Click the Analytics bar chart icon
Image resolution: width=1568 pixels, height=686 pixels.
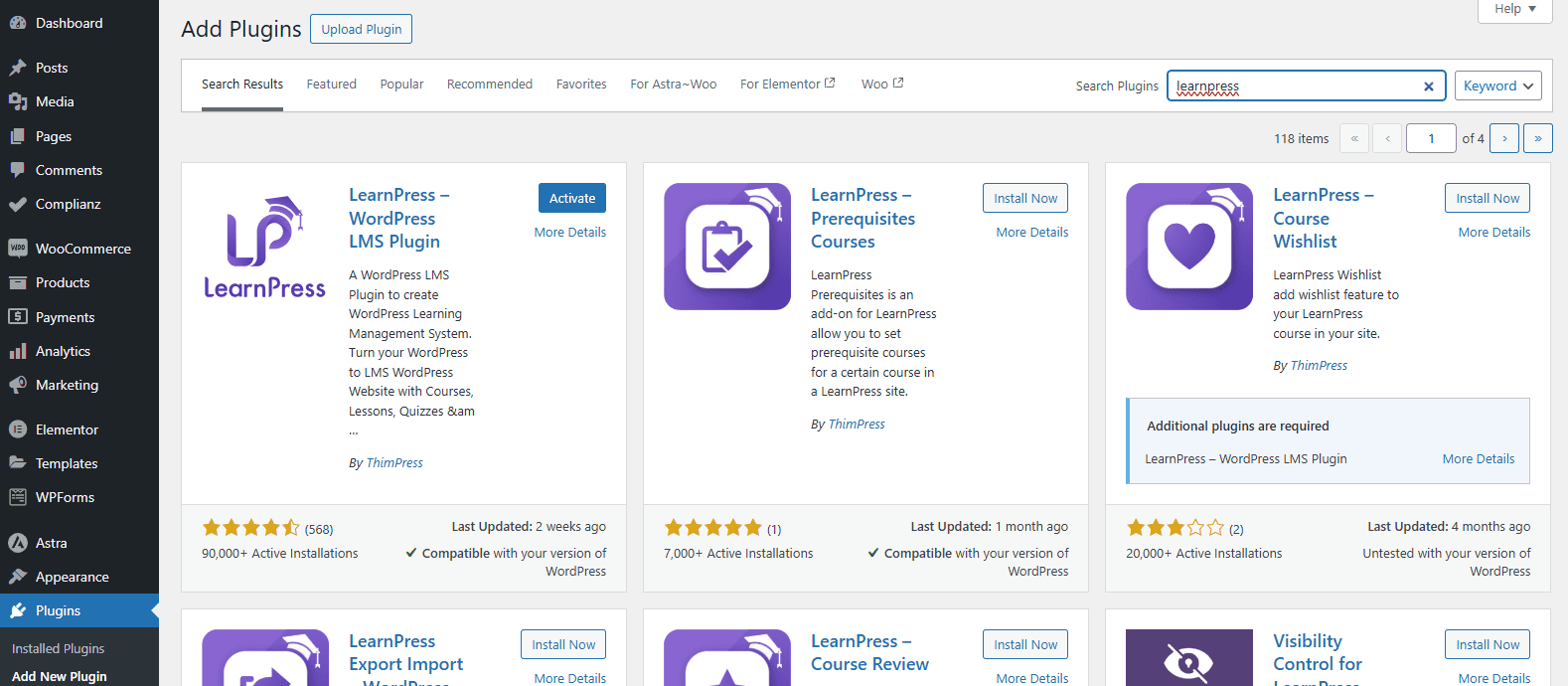coord(18,351)
